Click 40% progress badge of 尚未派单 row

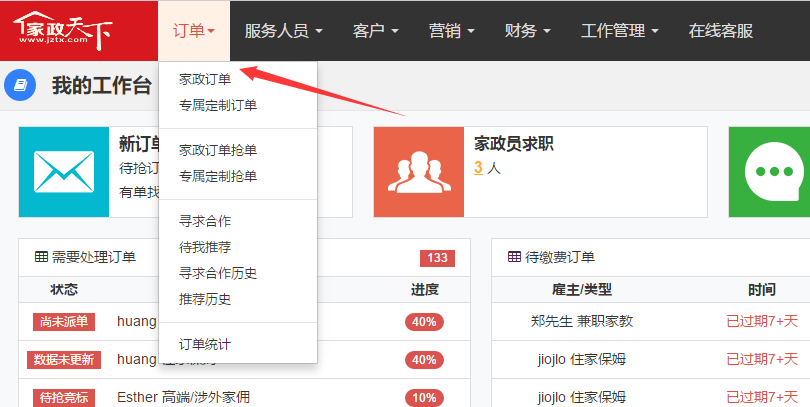[424, 322]
